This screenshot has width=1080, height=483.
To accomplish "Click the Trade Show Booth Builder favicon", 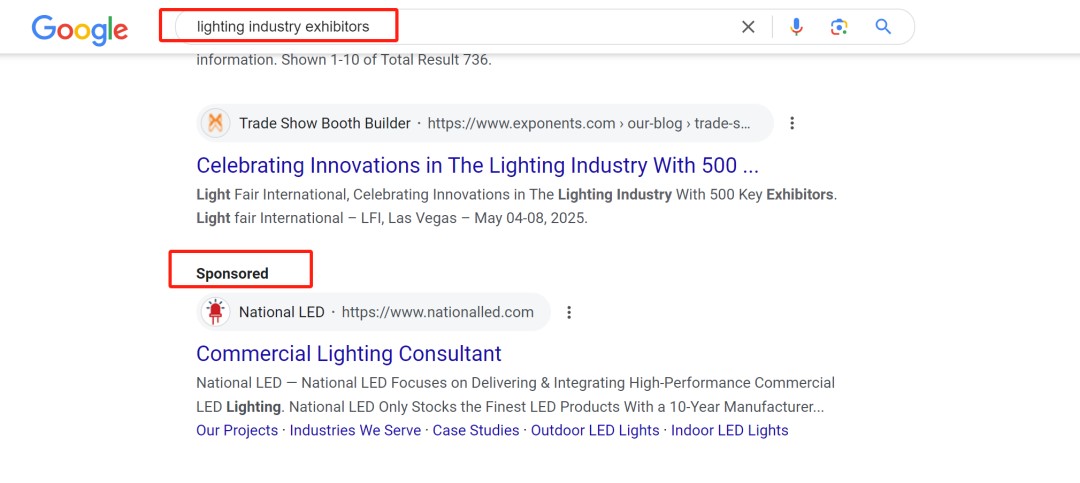I will click(x=215, y=123).
